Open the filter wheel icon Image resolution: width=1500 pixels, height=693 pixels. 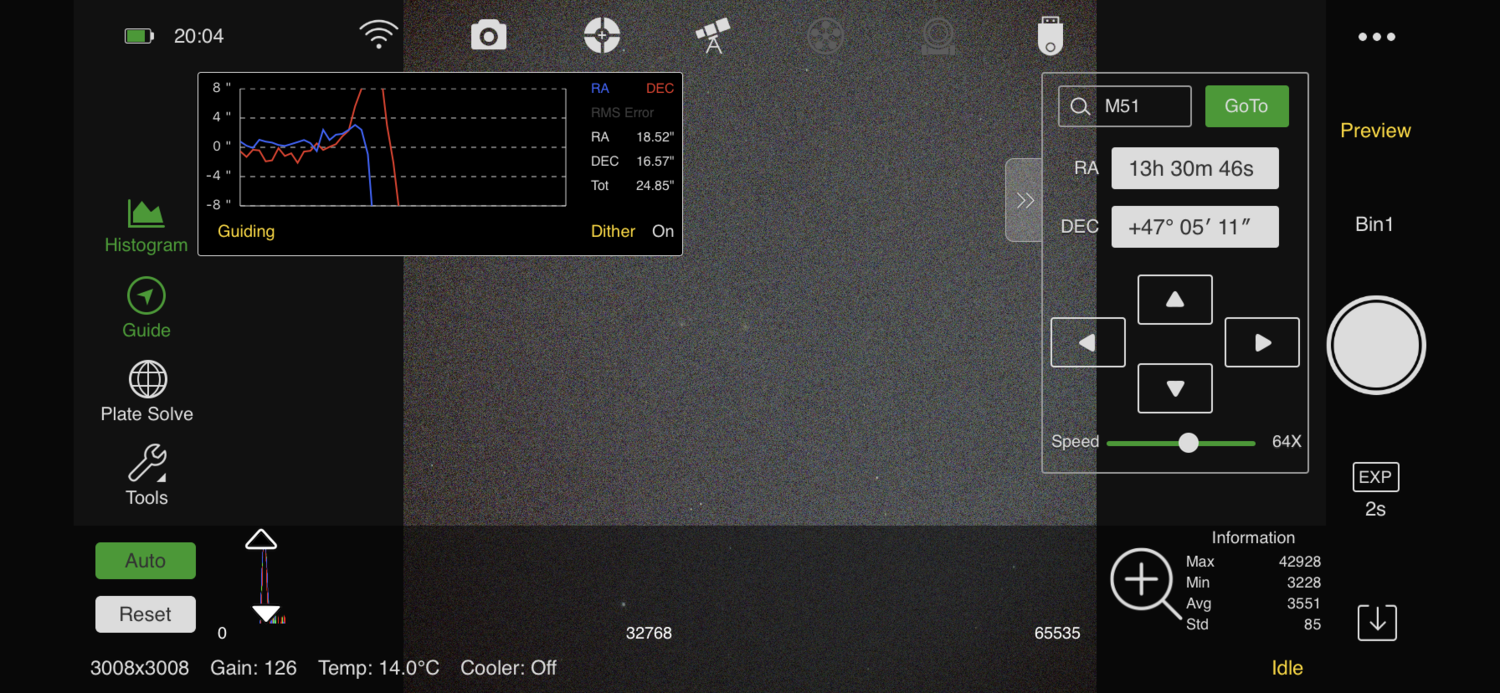click(x=825, y=36)
